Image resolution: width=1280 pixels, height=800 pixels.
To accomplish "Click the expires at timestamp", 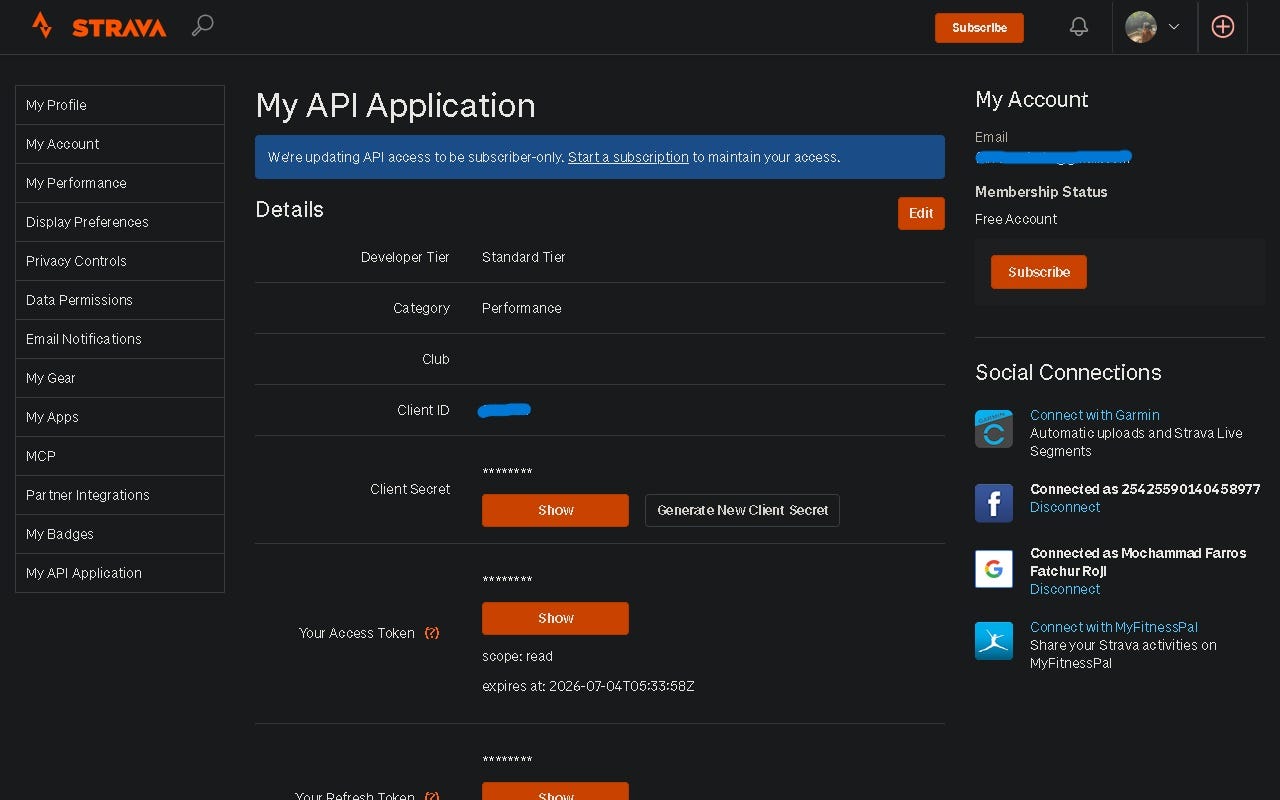I will click(x=588, y=686).
